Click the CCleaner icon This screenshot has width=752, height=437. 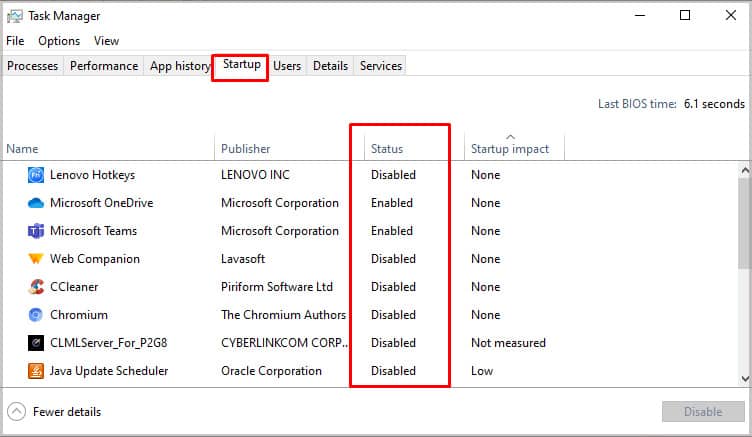[x=35, y=287]
